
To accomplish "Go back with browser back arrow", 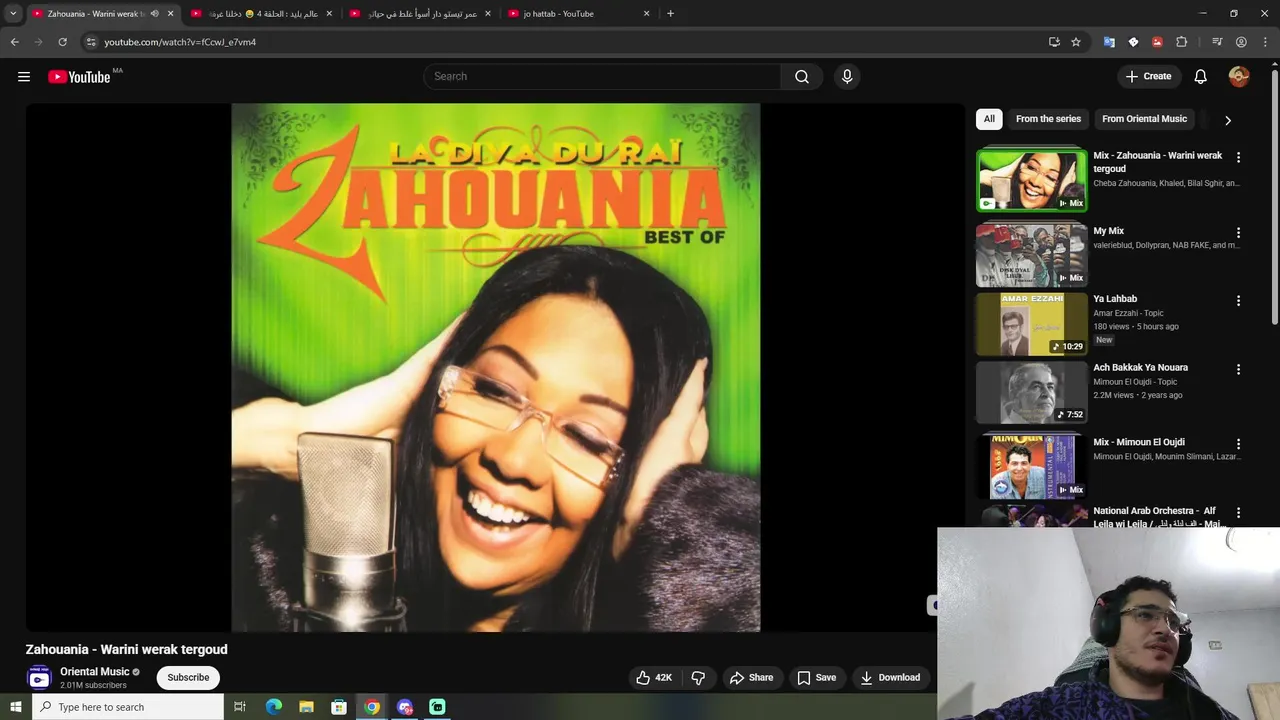I will click(14, 42).
